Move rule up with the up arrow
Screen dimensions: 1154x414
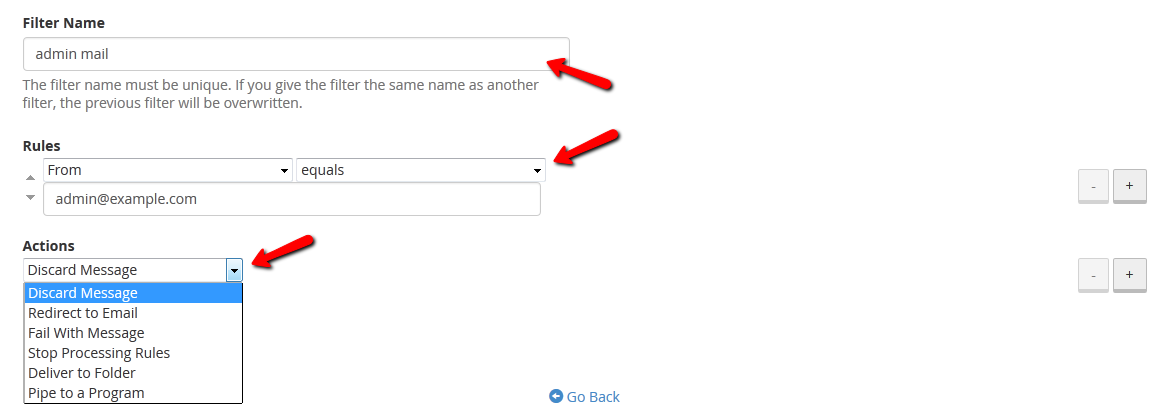30,177
